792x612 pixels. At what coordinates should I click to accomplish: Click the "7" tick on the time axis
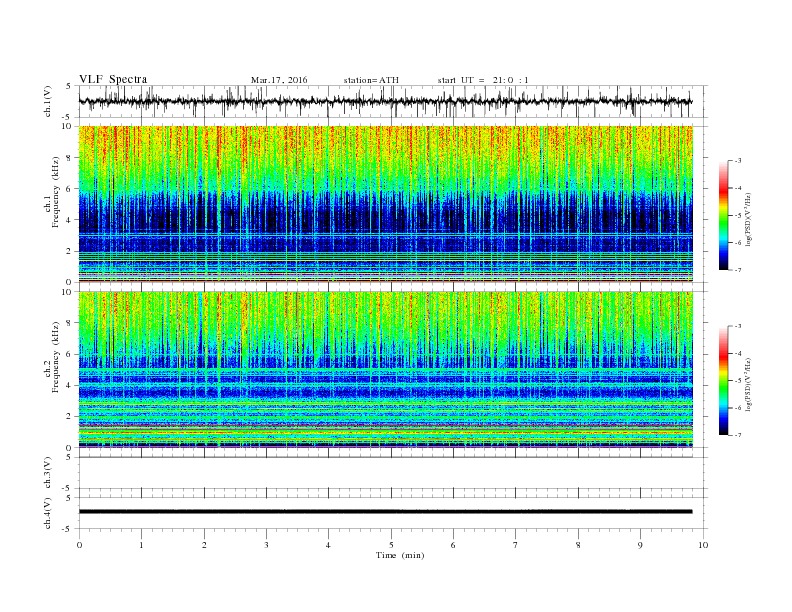tap(515, 545)
